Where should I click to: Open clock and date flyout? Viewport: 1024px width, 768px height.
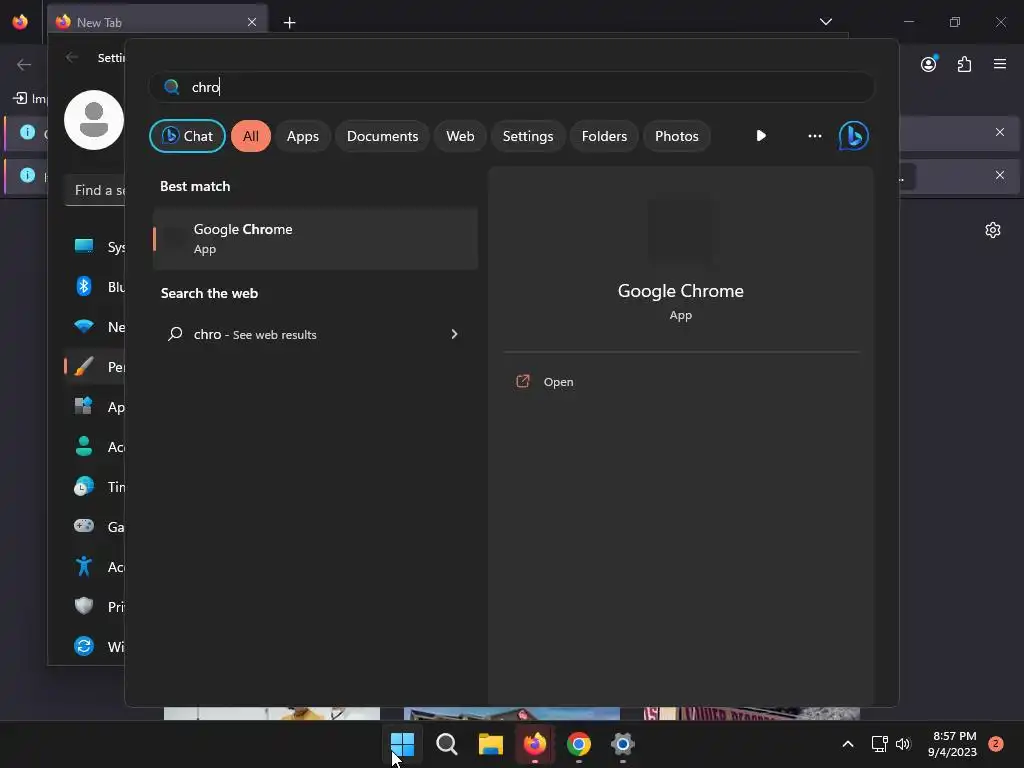[952, 744]
